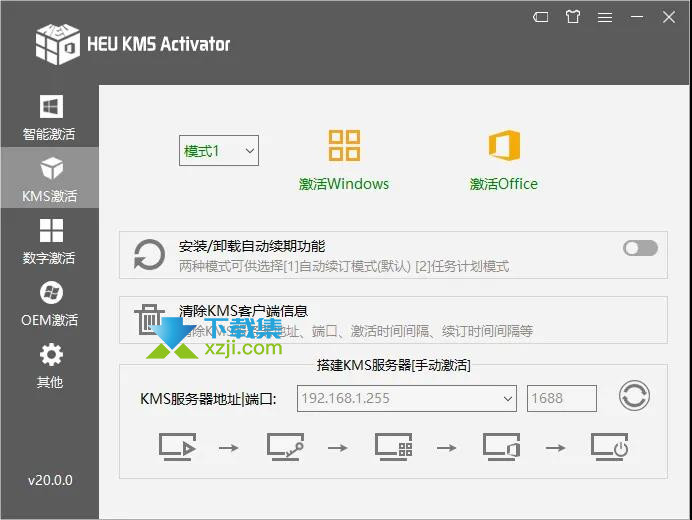Screen dimensions: 692x520
Task: Click the HEU KMS Activator cube logo
Action: tap(58, 44)
